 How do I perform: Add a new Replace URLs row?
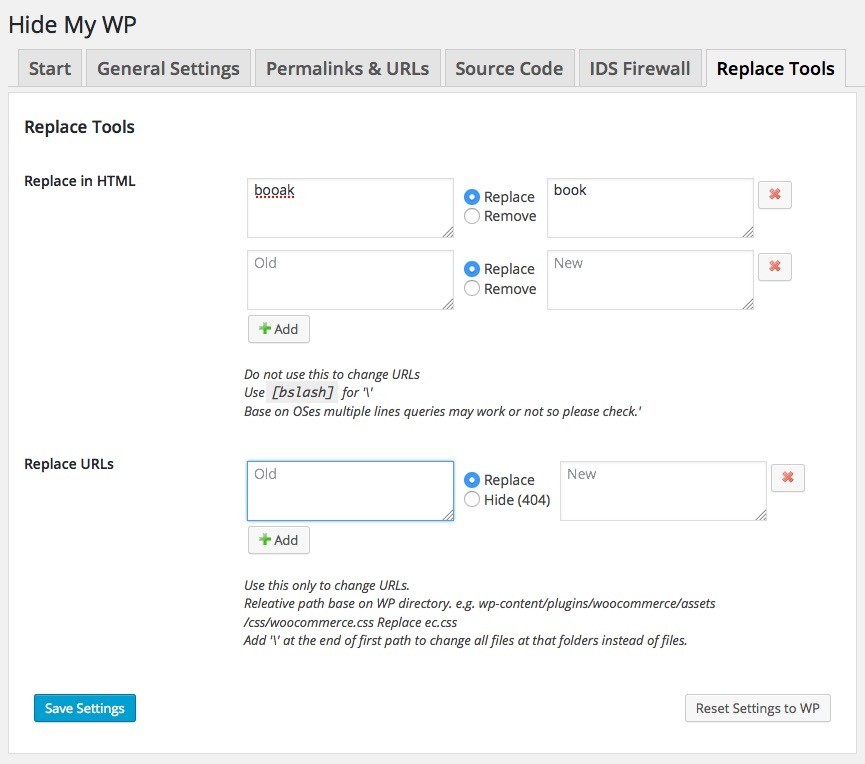pos(279,540)
